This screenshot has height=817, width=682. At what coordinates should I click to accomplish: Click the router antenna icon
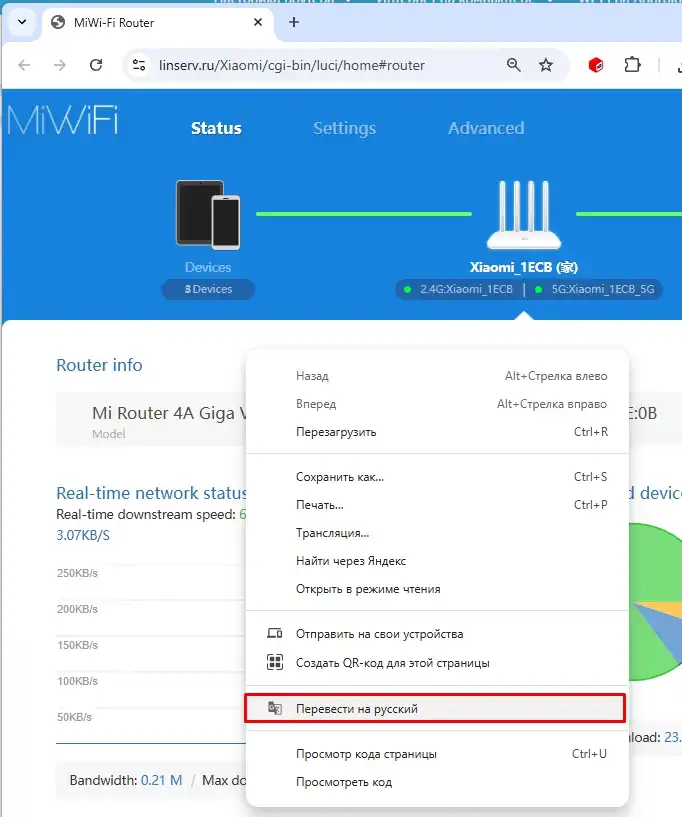[x=524, y=214]
